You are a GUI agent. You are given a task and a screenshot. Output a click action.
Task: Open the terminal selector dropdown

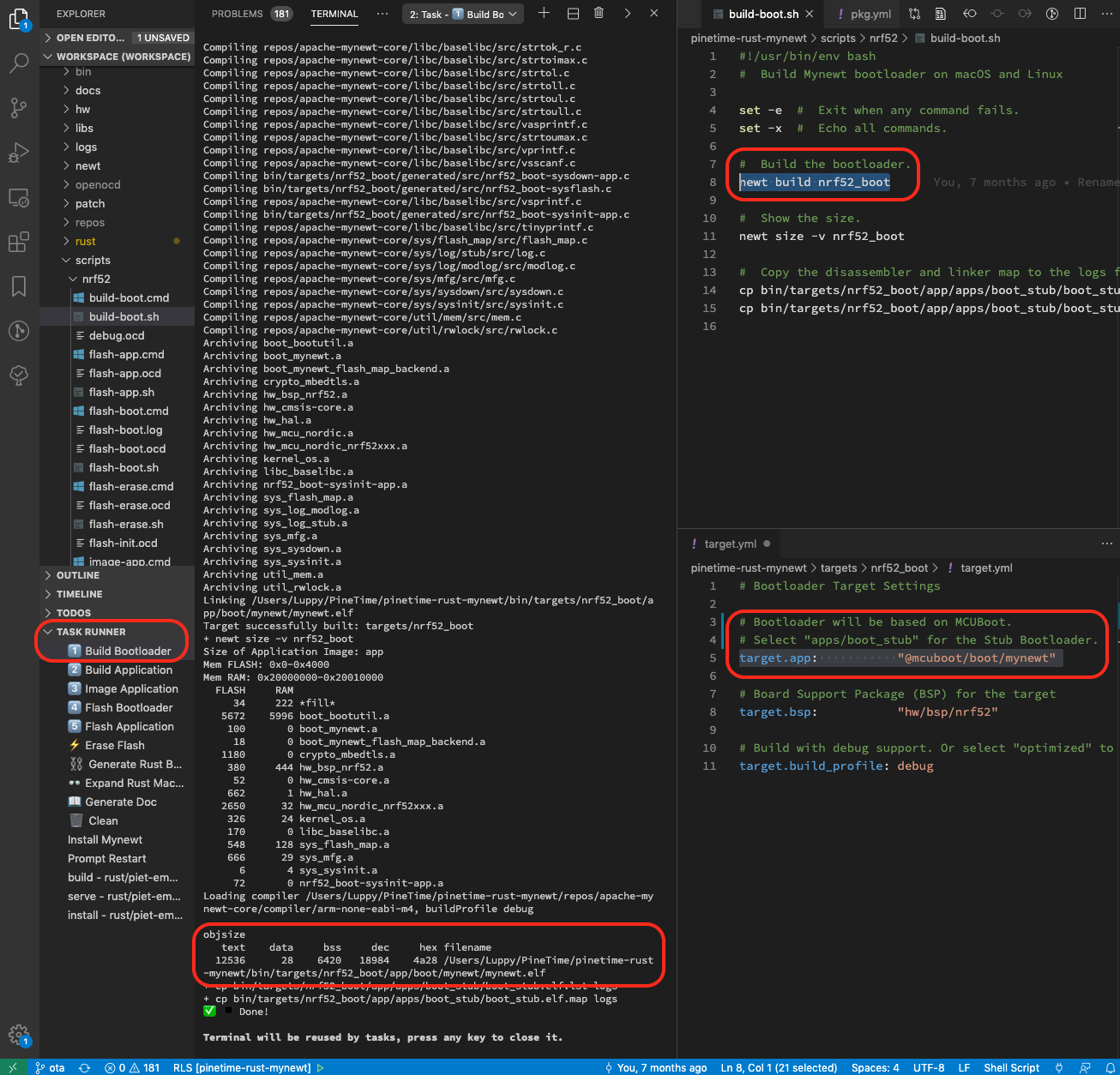pos(463,14)
